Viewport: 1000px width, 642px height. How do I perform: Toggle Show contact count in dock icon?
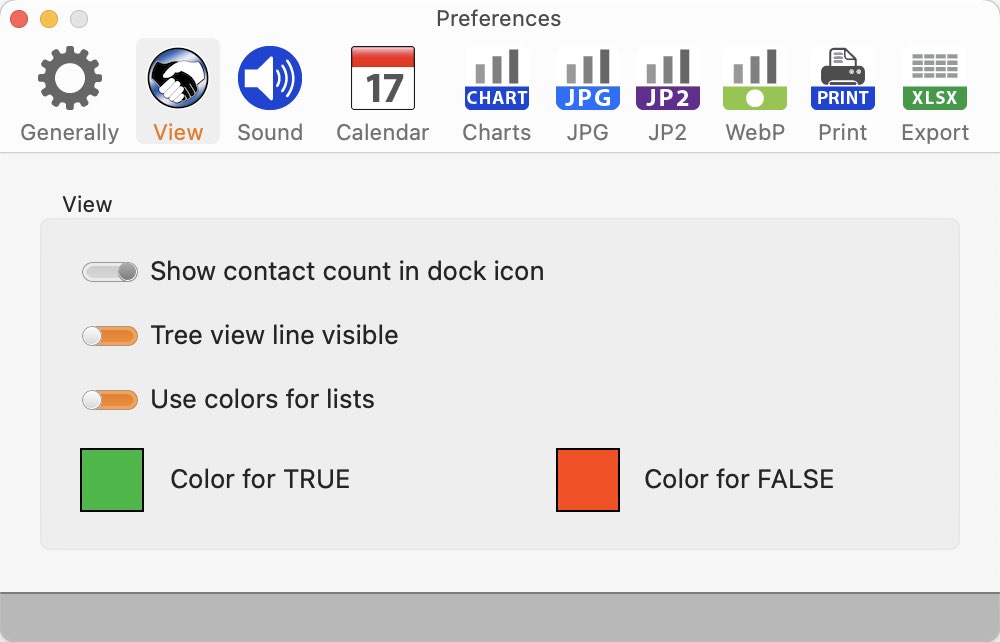coord(110,272)
